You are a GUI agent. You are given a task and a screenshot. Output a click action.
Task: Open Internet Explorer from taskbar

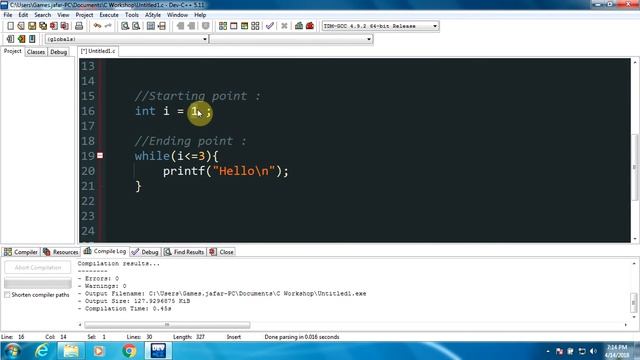click(x=42, y=351)
